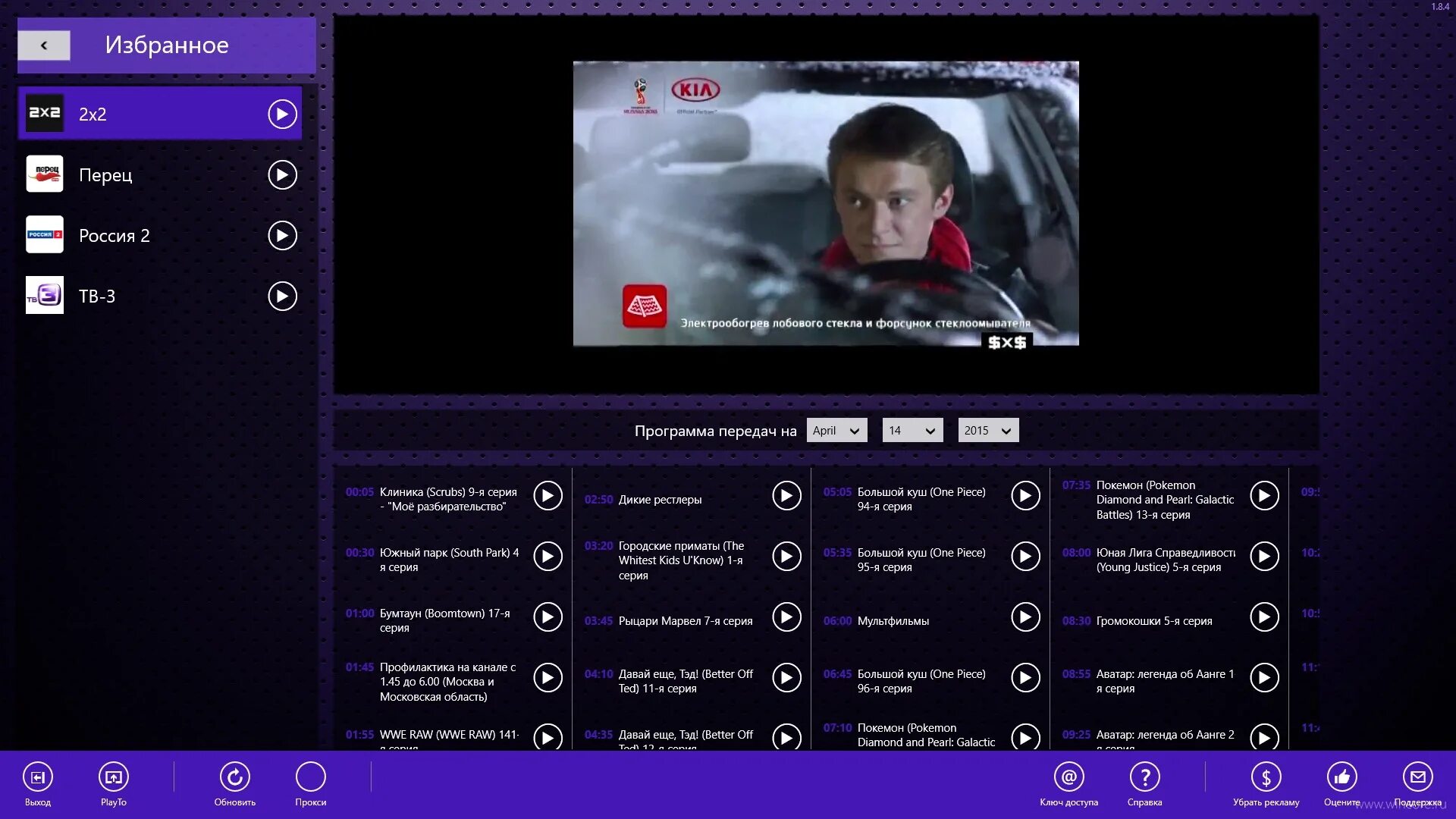Play Дикие рестлеры at 02:50

(x=786, y=496)
